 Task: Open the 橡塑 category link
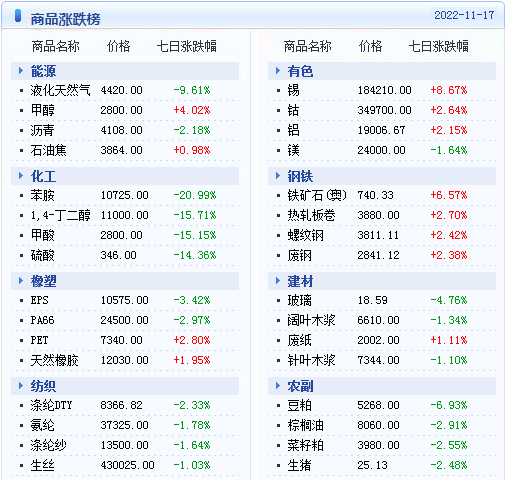(x=43, y=281)
